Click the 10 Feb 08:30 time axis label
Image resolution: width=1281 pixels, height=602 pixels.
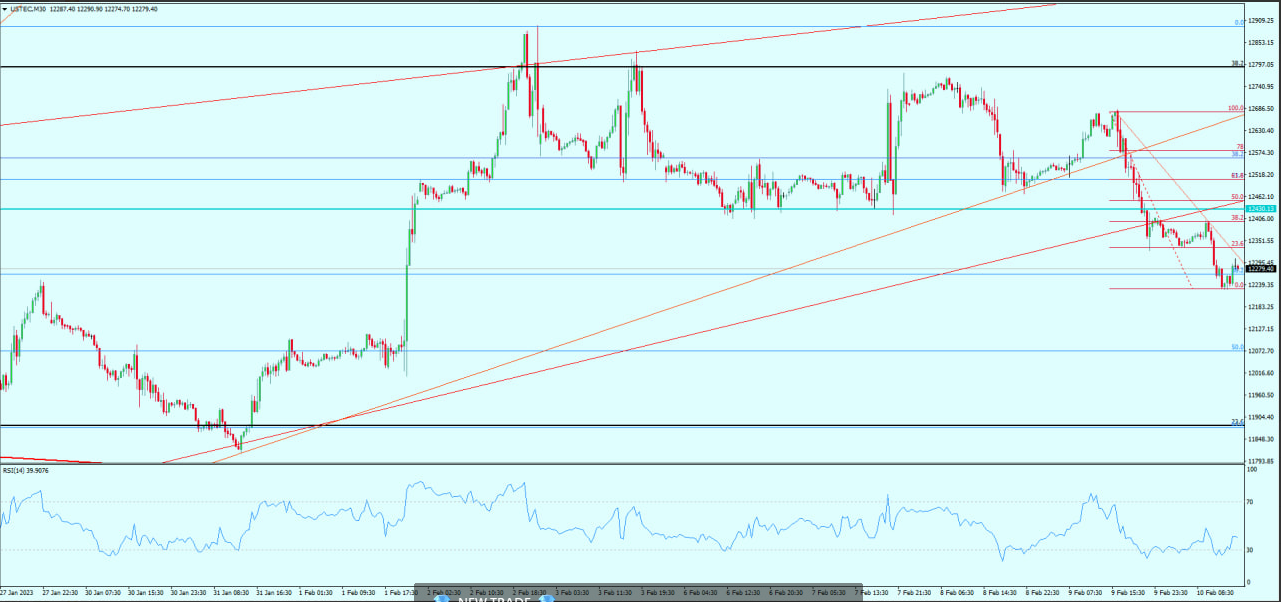click(1214, 592)
